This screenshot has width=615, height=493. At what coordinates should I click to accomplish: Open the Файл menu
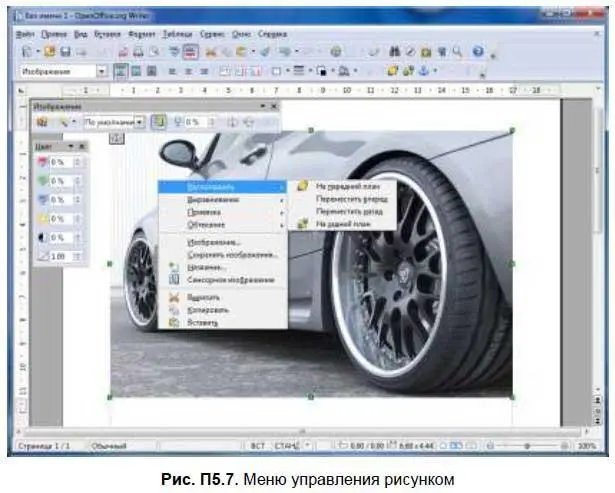pyautogui.click(x=25, y=34)
